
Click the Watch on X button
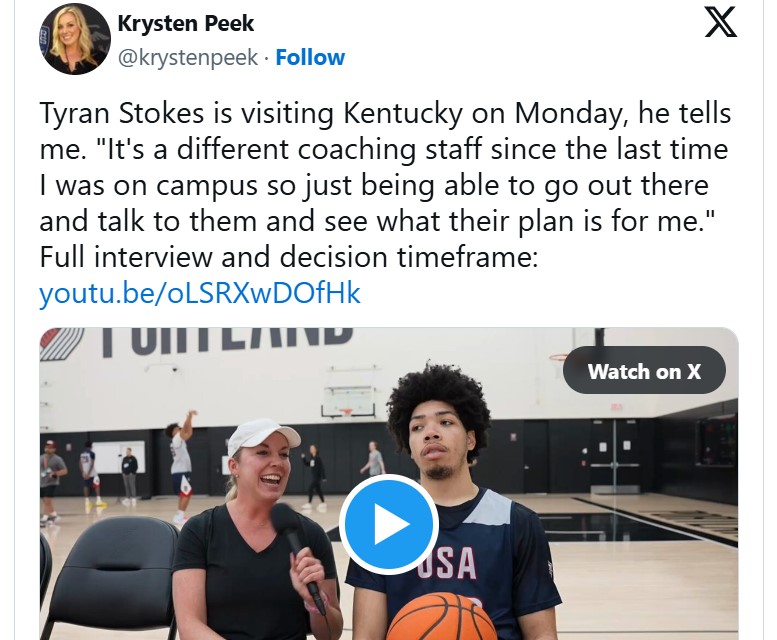tap(644, 372)
